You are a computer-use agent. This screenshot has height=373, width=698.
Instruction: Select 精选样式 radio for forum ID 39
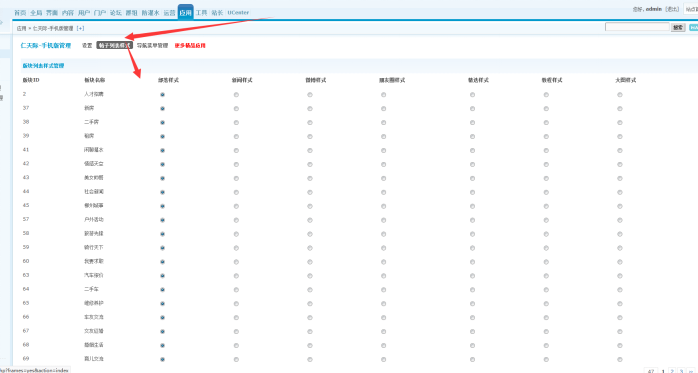click(472, 137)
